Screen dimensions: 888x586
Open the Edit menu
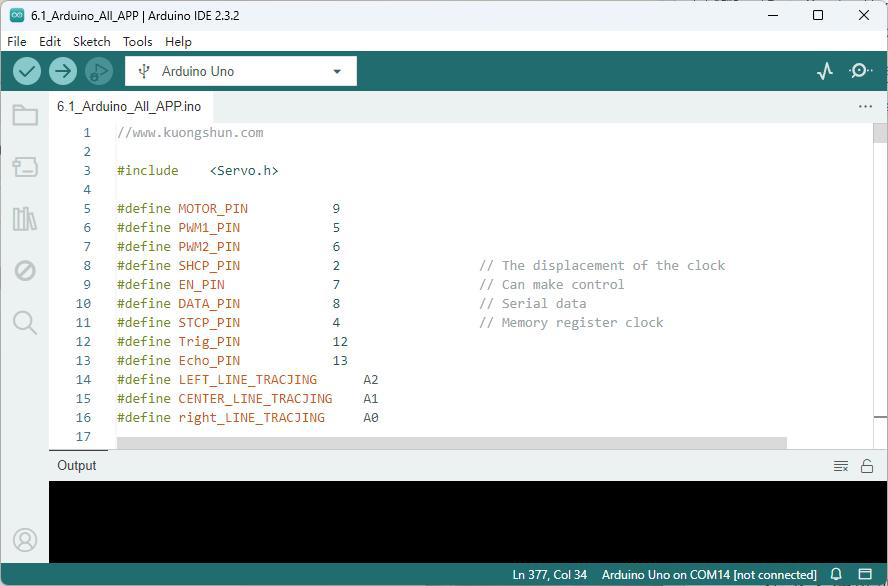pos(50,41)
